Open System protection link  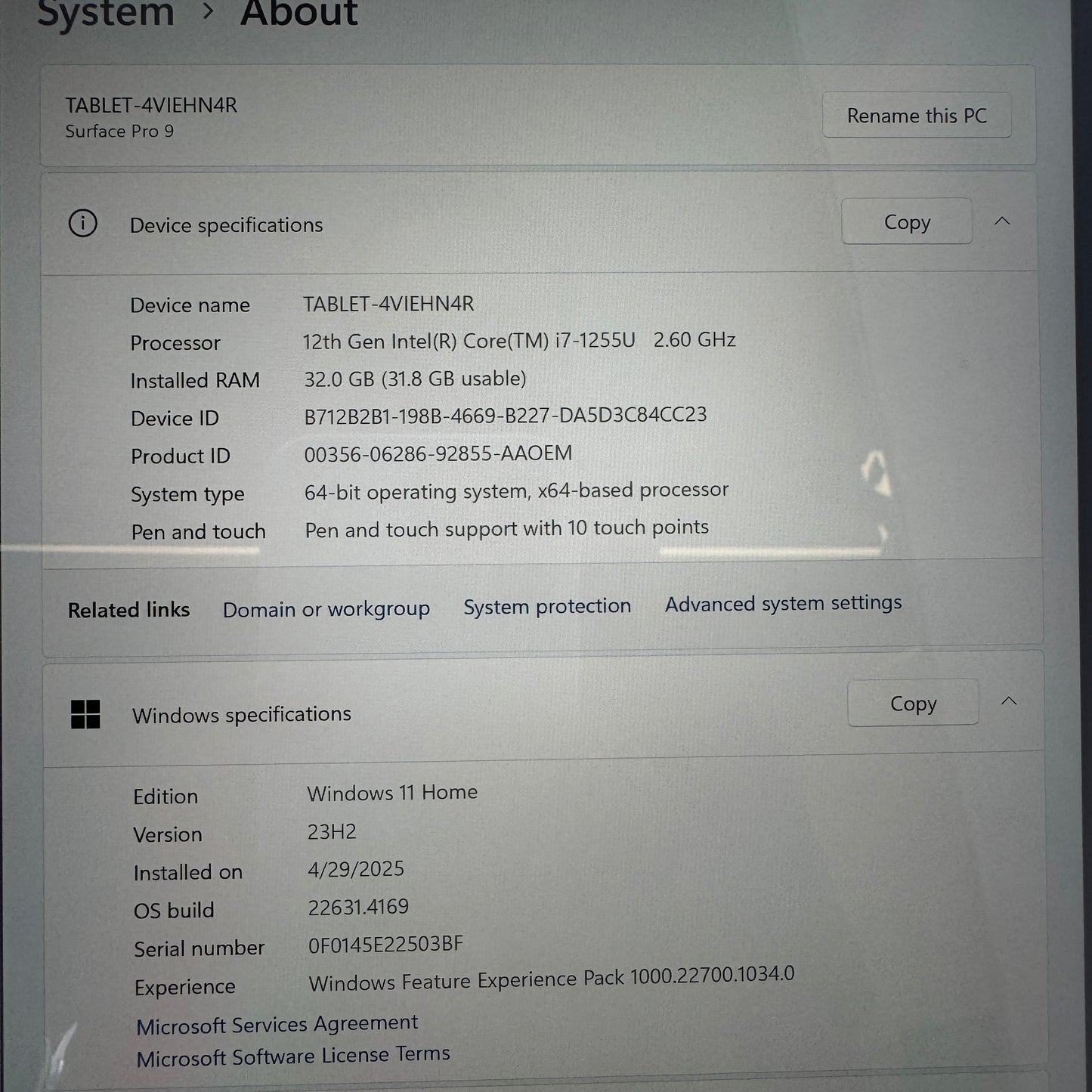pyautogui.click(x=547, y=606)
